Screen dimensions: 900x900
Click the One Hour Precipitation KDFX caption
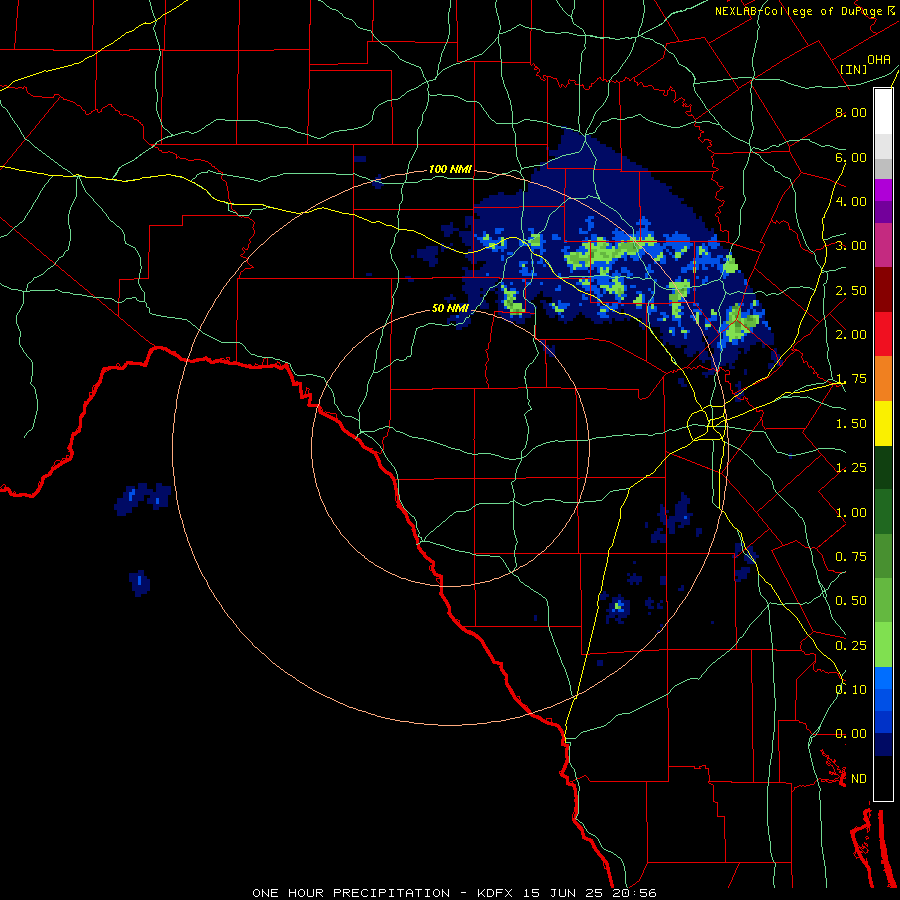click(454, 893)
